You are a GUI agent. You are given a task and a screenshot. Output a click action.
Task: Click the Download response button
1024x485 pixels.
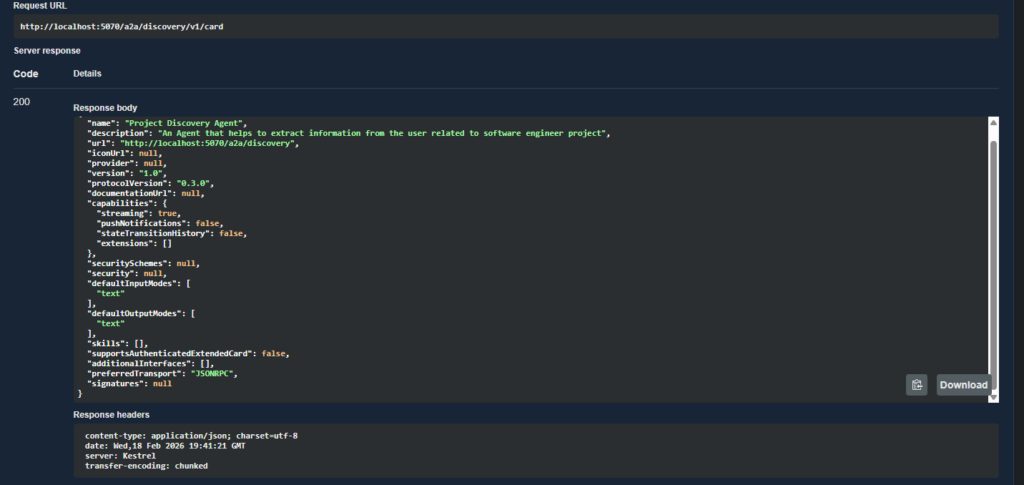964,385
